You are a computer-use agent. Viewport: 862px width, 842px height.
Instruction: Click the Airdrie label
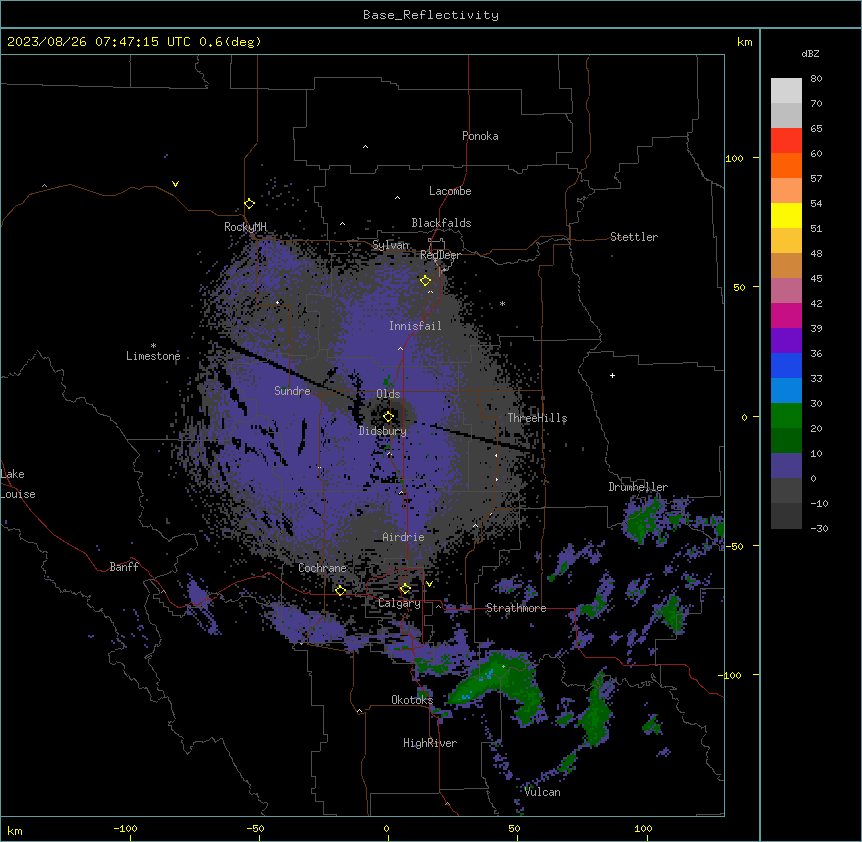(x=403, y=537)
